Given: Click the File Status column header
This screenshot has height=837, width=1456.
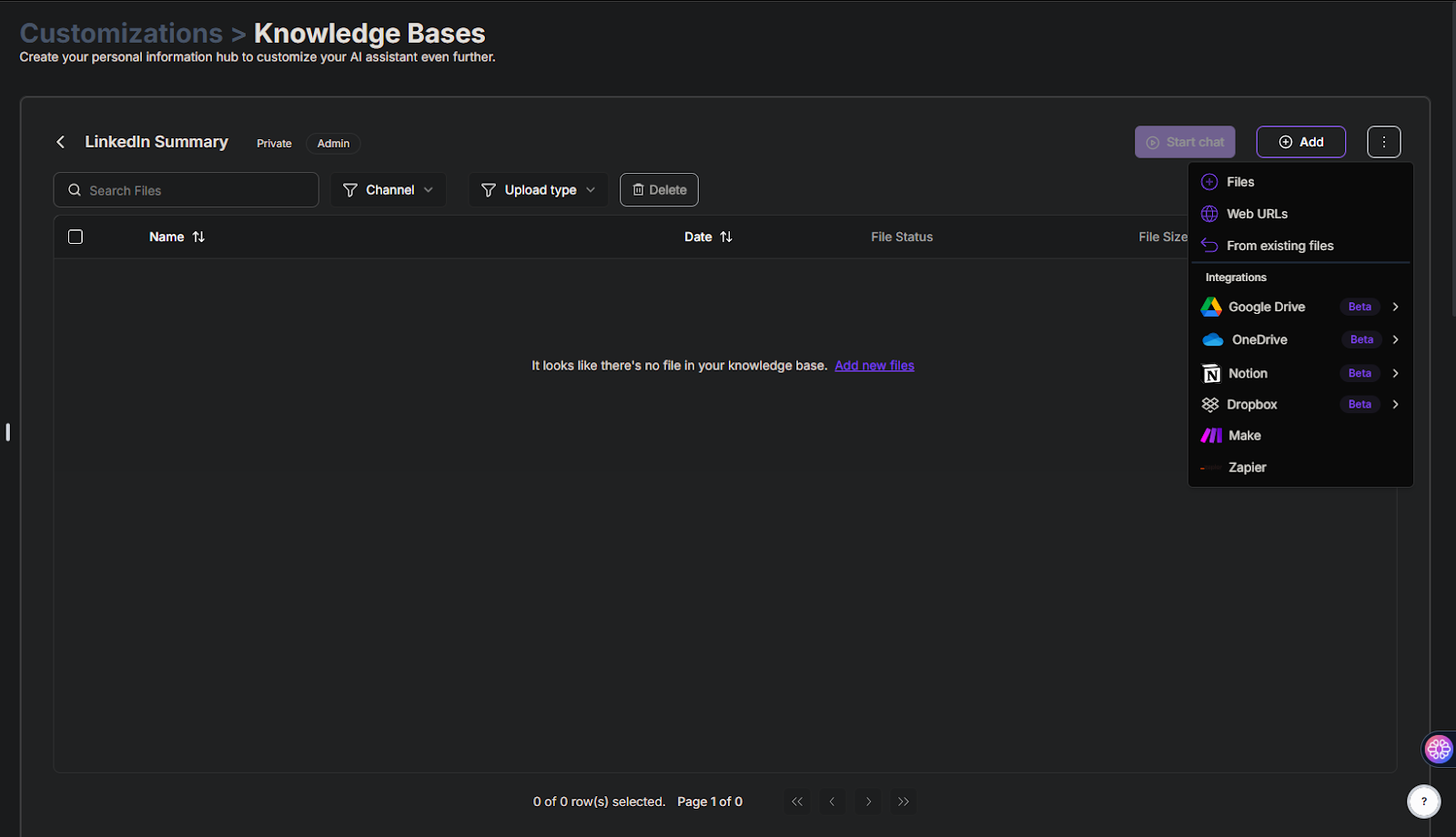Looking at the screenshot, I should (x=902, y=237).
